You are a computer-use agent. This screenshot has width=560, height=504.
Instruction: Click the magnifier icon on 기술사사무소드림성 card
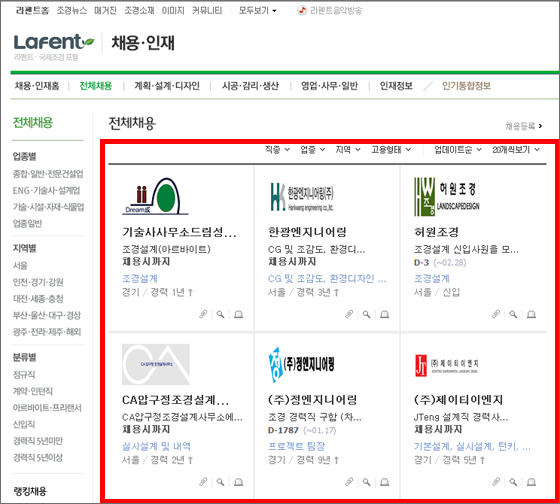click(x=221, y=314)
